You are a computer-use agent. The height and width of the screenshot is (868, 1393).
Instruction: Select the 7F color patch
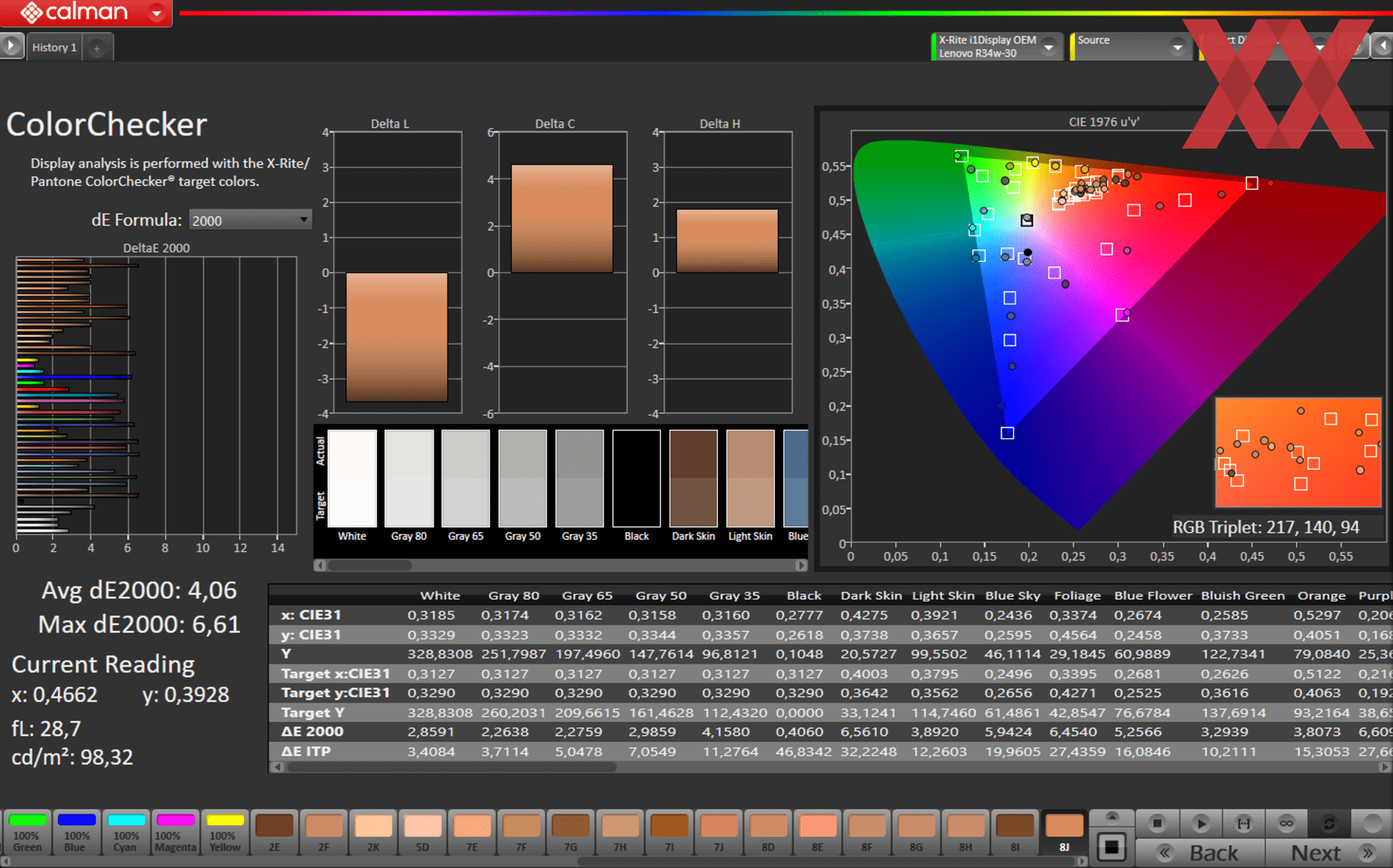521,832
